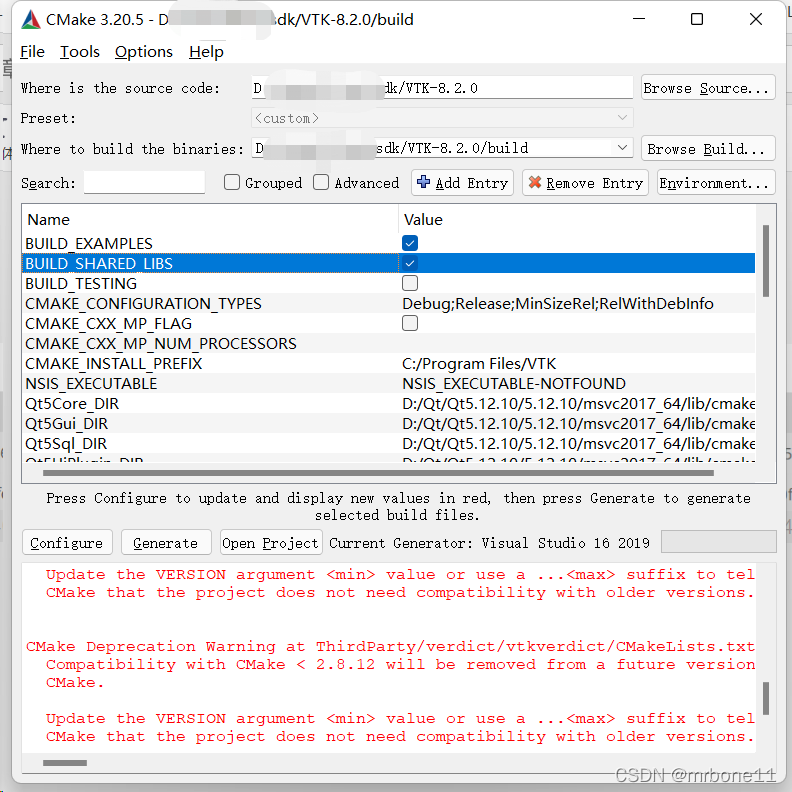Uncheck the BUILD_EXAMPLES checkbox
The image size is (792, 792).
(410, 243)
